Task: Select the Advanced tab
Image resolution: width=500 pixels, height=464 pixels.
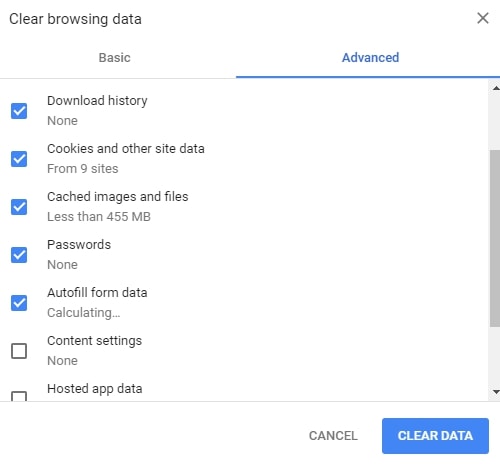Action: 370,58
